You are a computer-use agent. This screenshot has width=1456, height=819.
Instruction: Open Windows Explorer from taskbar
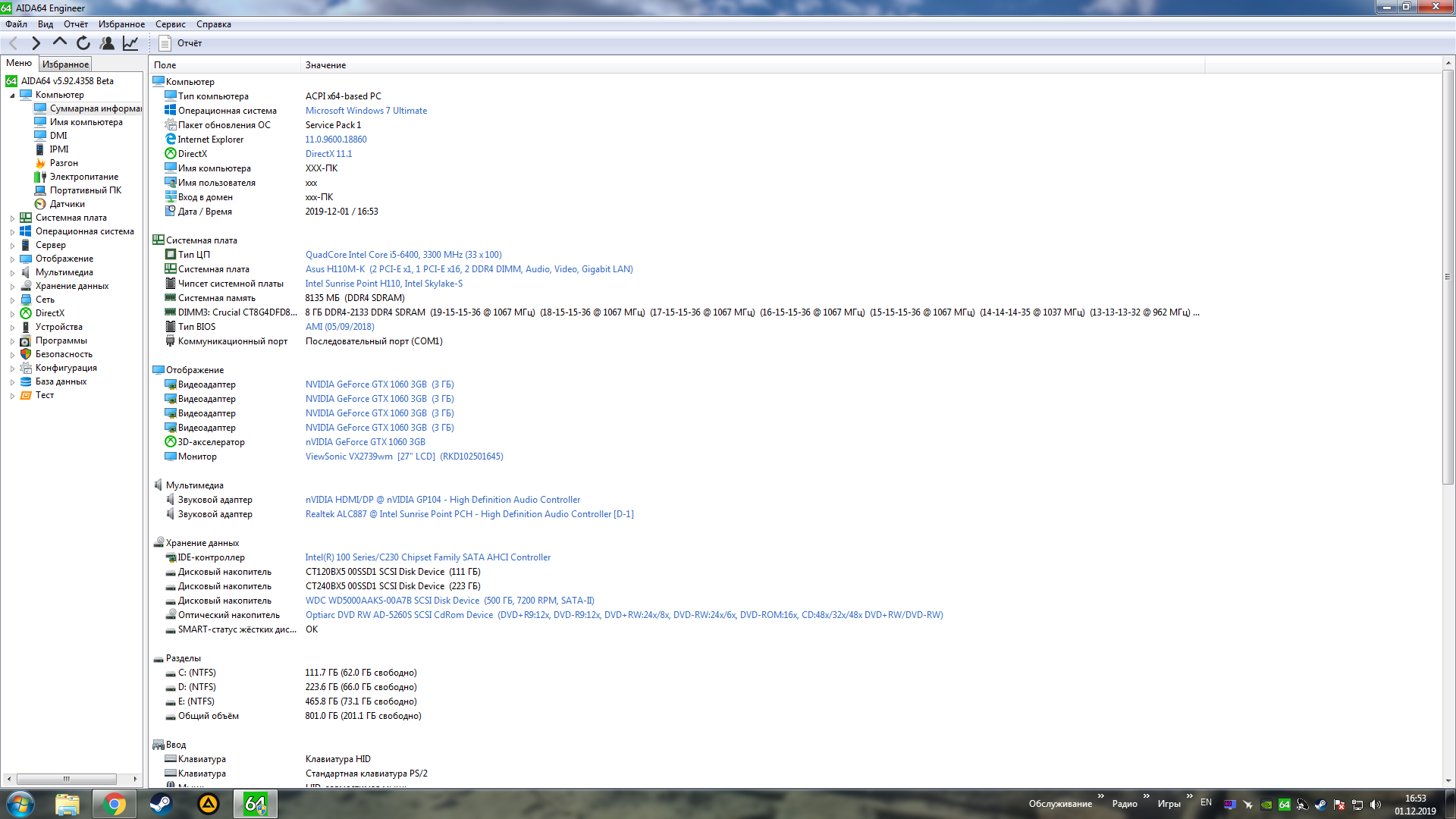click(67, 804)
